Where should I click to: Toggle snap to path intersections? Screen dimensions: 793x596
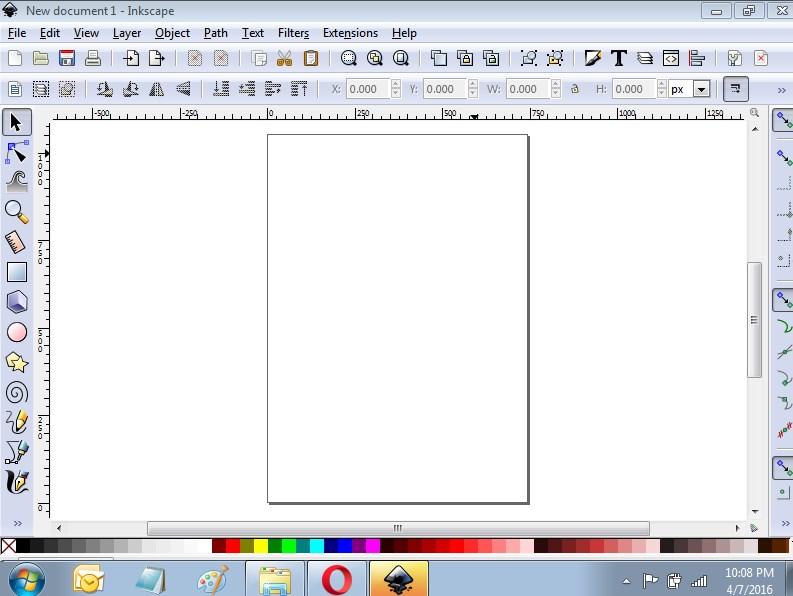784,352
